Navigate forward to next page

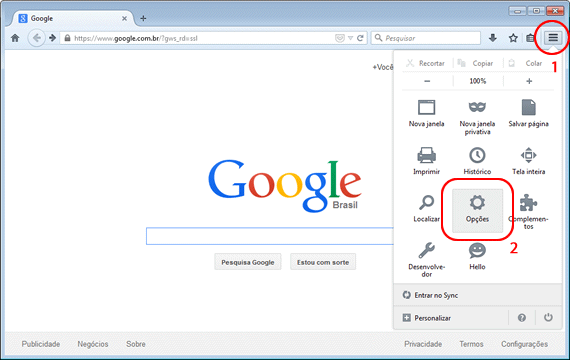click(53, 38)
